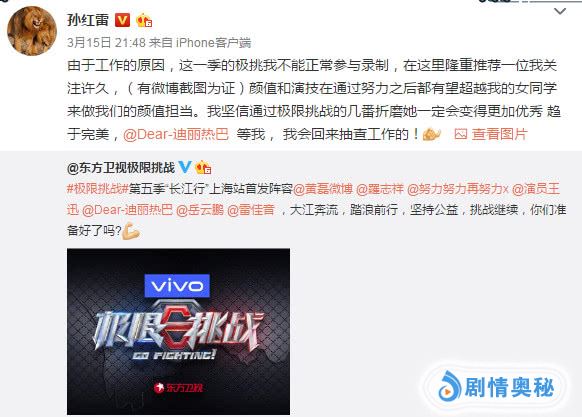The image size is (582, 417).
Task: Open the @岳云鹏 mention
Action: (x=200, y=210)
